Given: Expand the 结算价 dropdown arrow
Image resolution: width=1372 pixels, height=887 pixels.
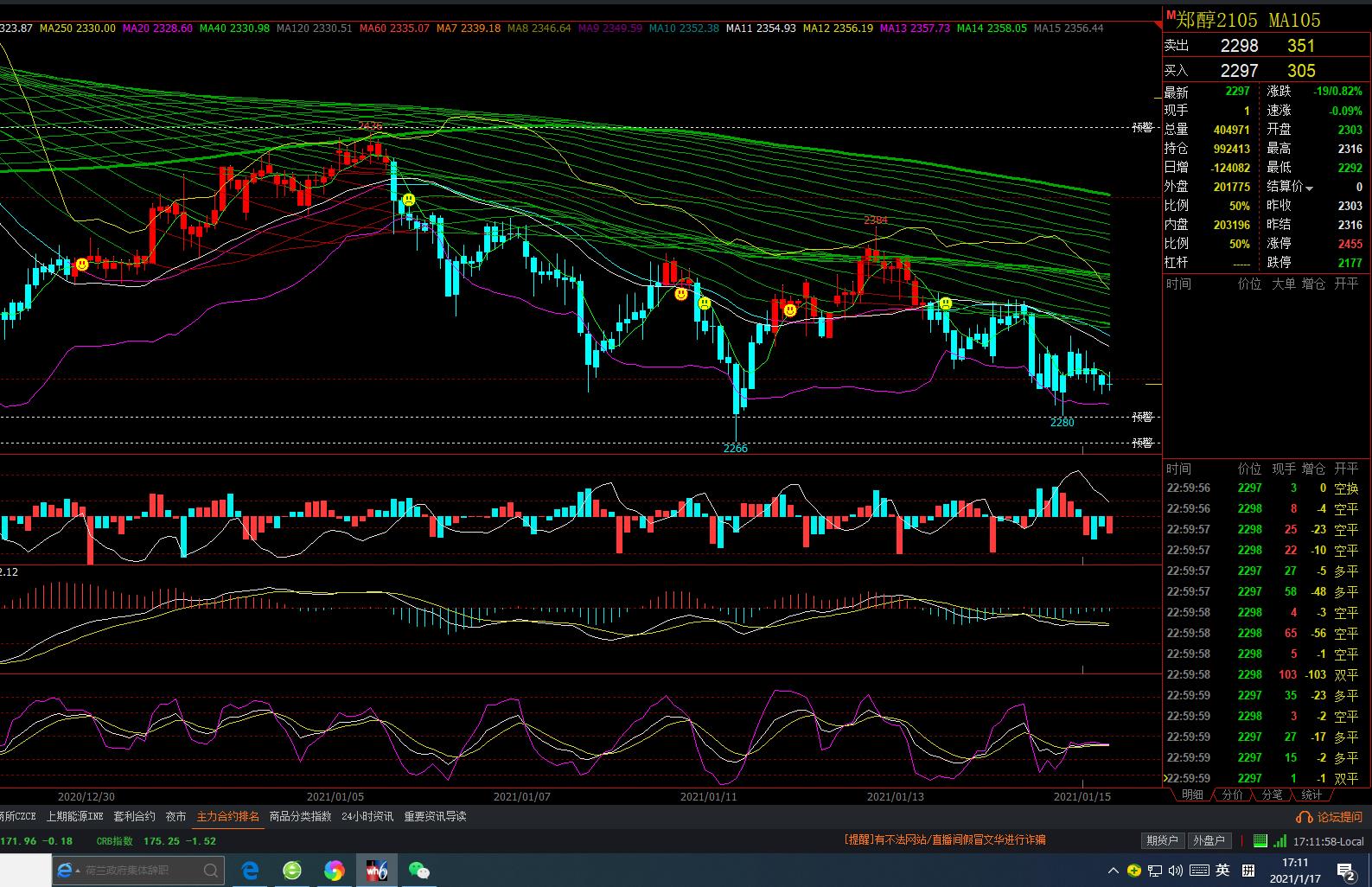Looking at the screenshot, I should point(1309,188).
